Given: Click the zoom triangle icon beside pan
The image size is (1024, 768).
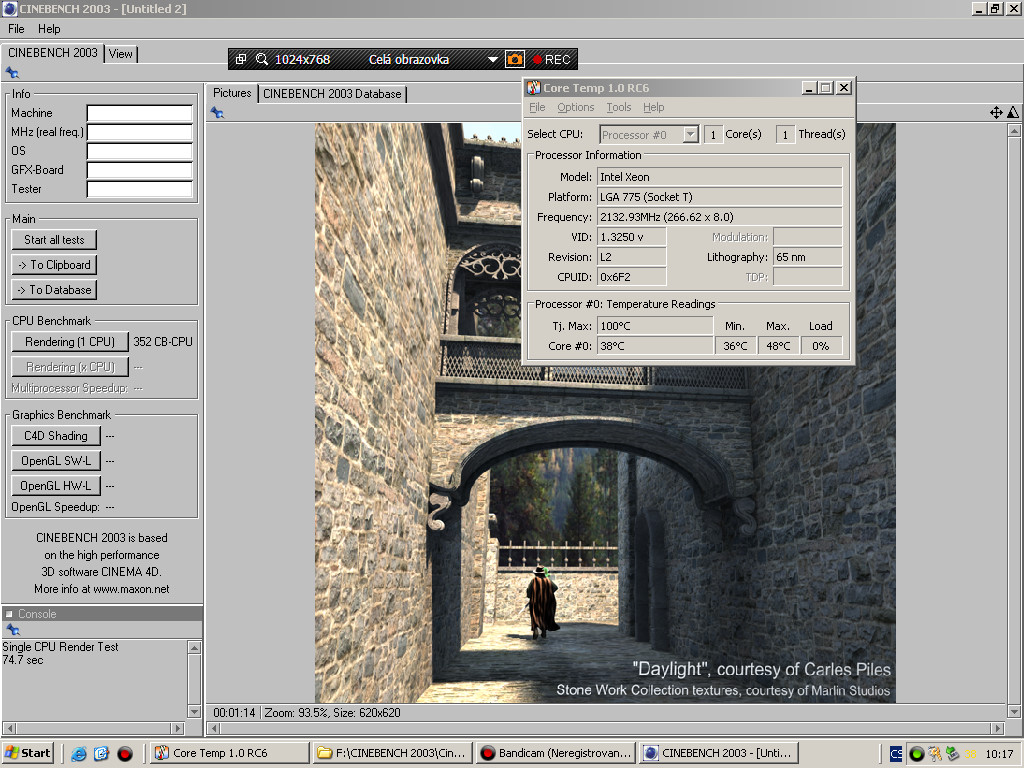Looking at the screenshot, I should [1013, 112].
